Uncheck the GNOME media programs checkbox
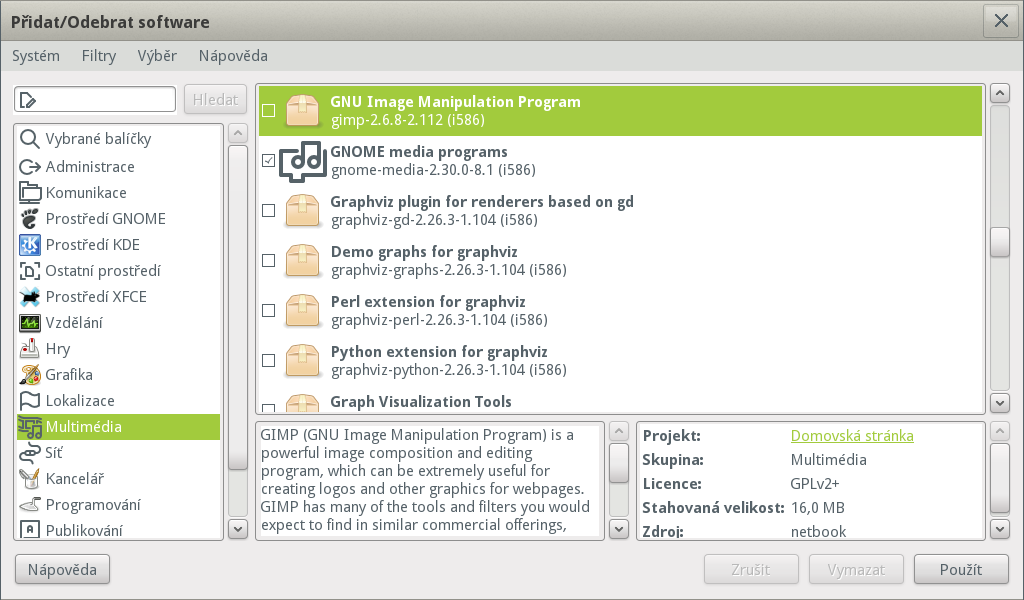Image resolution: width=1024 pixels, height=600 pixels. pos(268,161)
